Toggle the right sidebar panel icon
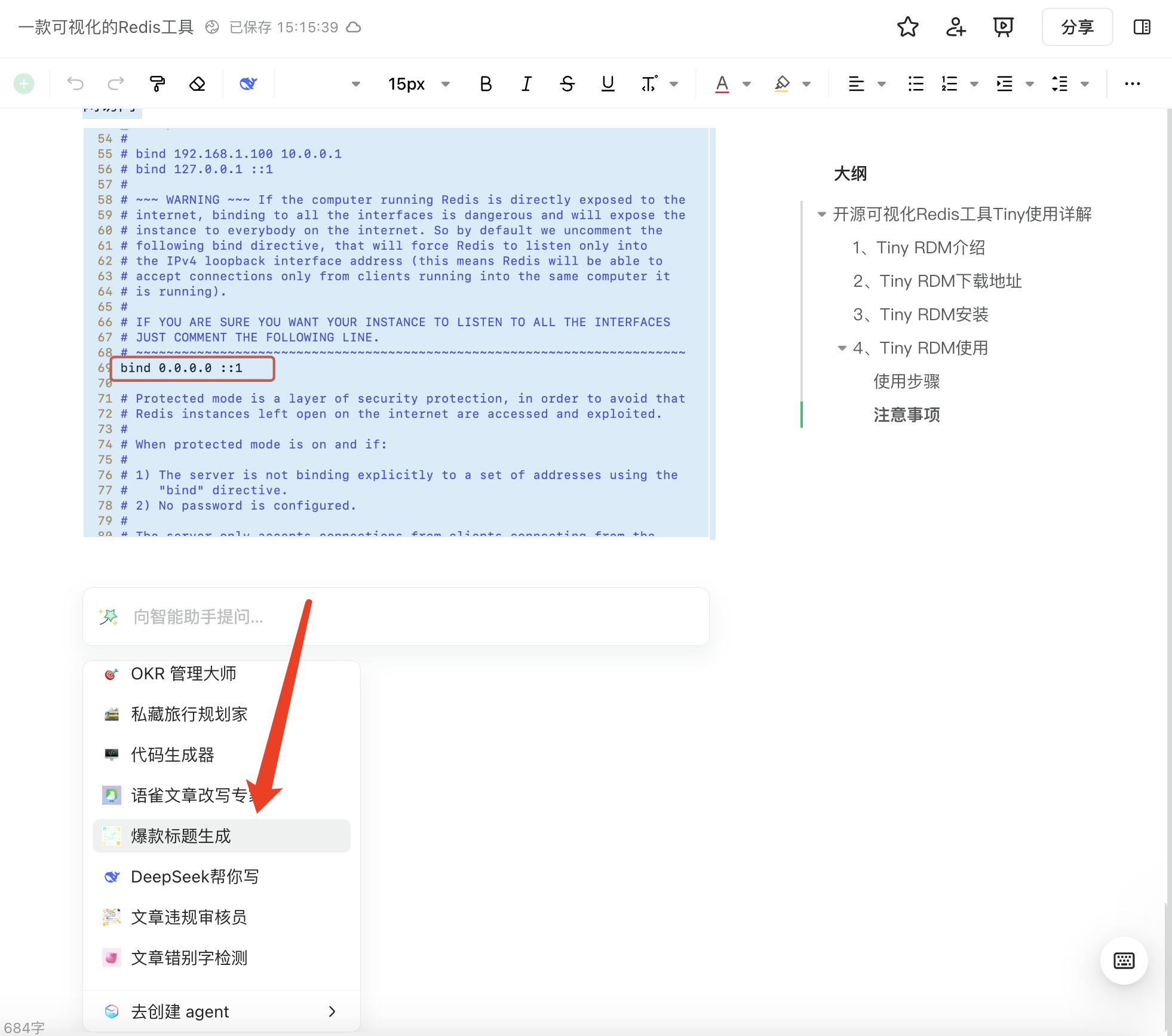Screen dimensions: 1172x1036 coord(1142,27)
